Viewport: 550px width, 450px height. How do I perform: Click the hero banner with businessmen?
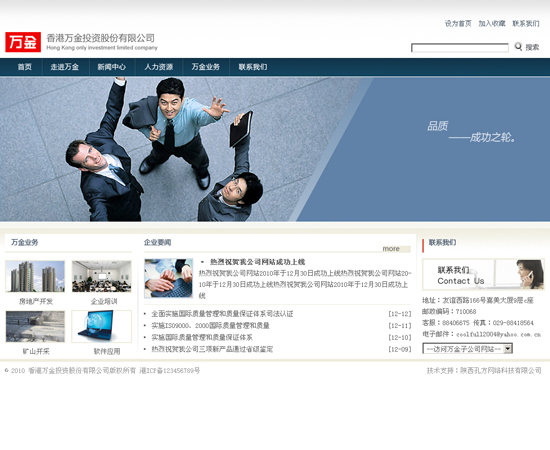(x=275, y=149)
